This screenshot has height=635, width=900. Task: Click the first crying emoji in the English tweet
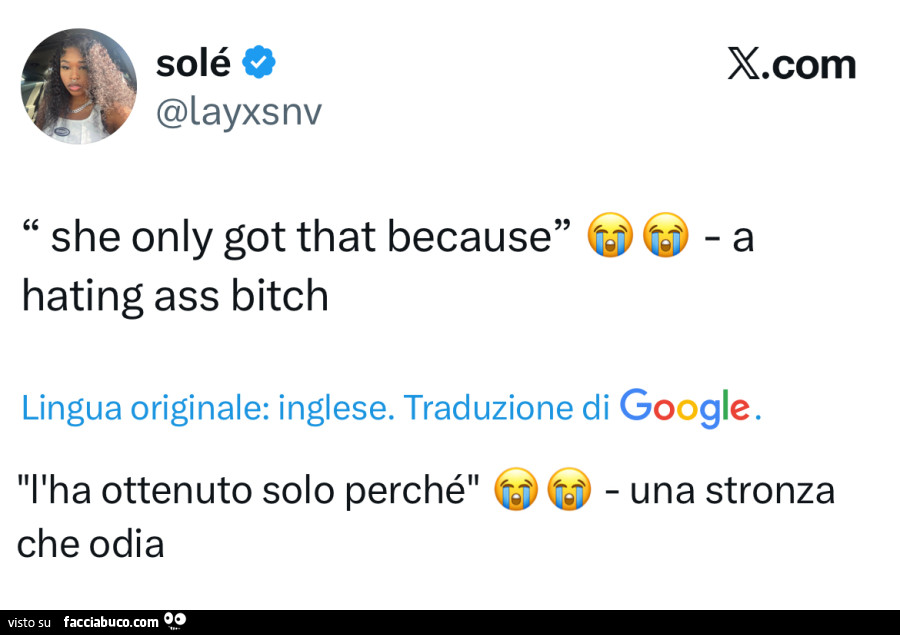[x=611, y=237]
